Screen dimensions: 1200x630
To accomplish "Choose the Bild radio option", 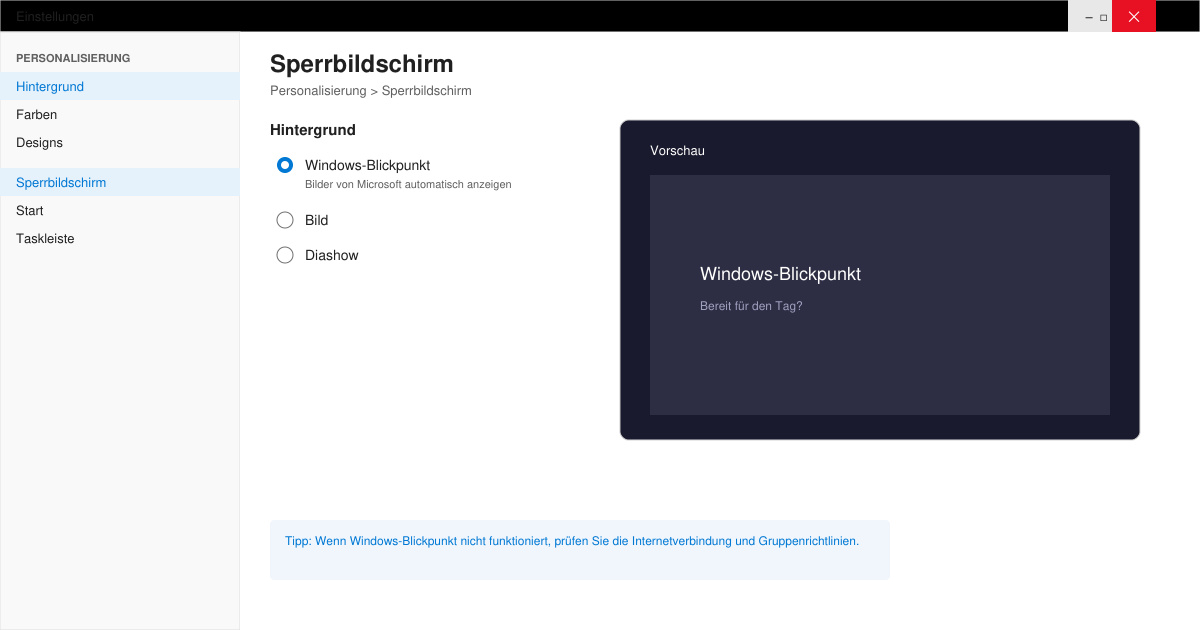I will point(285,220).
